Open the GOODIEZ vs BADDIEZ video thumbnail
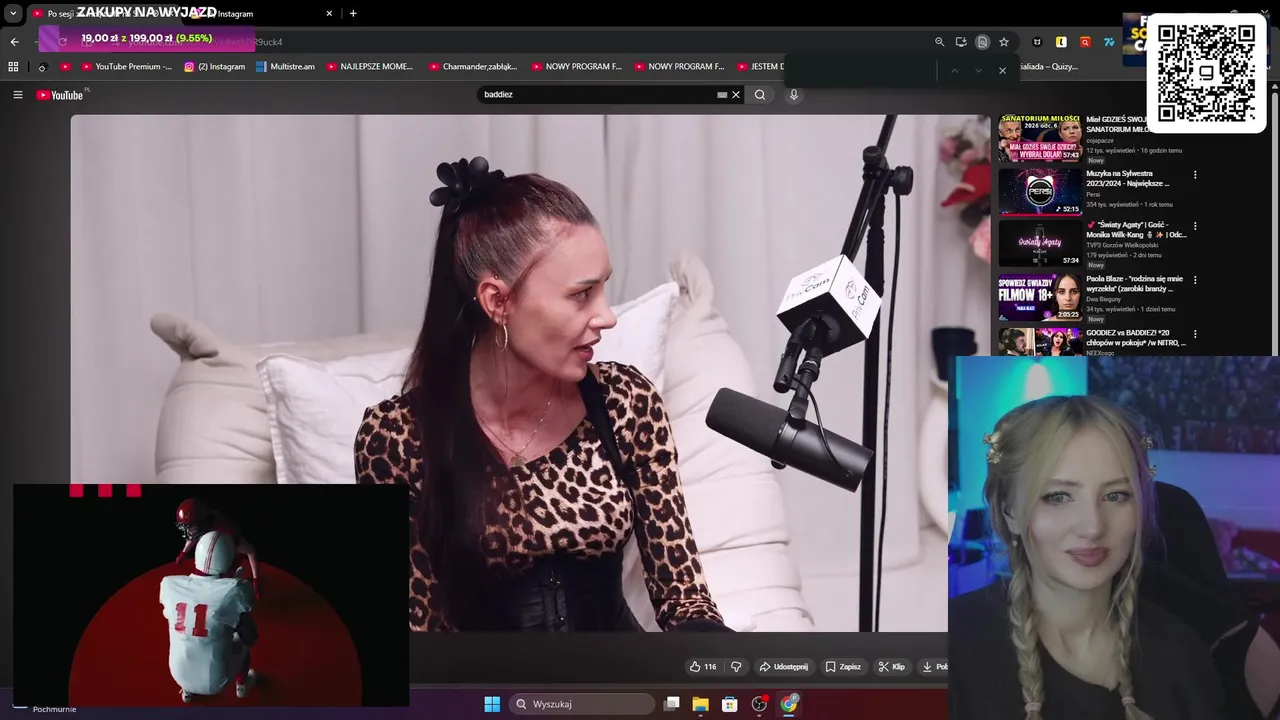Image resolution: width=1280 pixels, height=720 pixels. coord(1040,342)
